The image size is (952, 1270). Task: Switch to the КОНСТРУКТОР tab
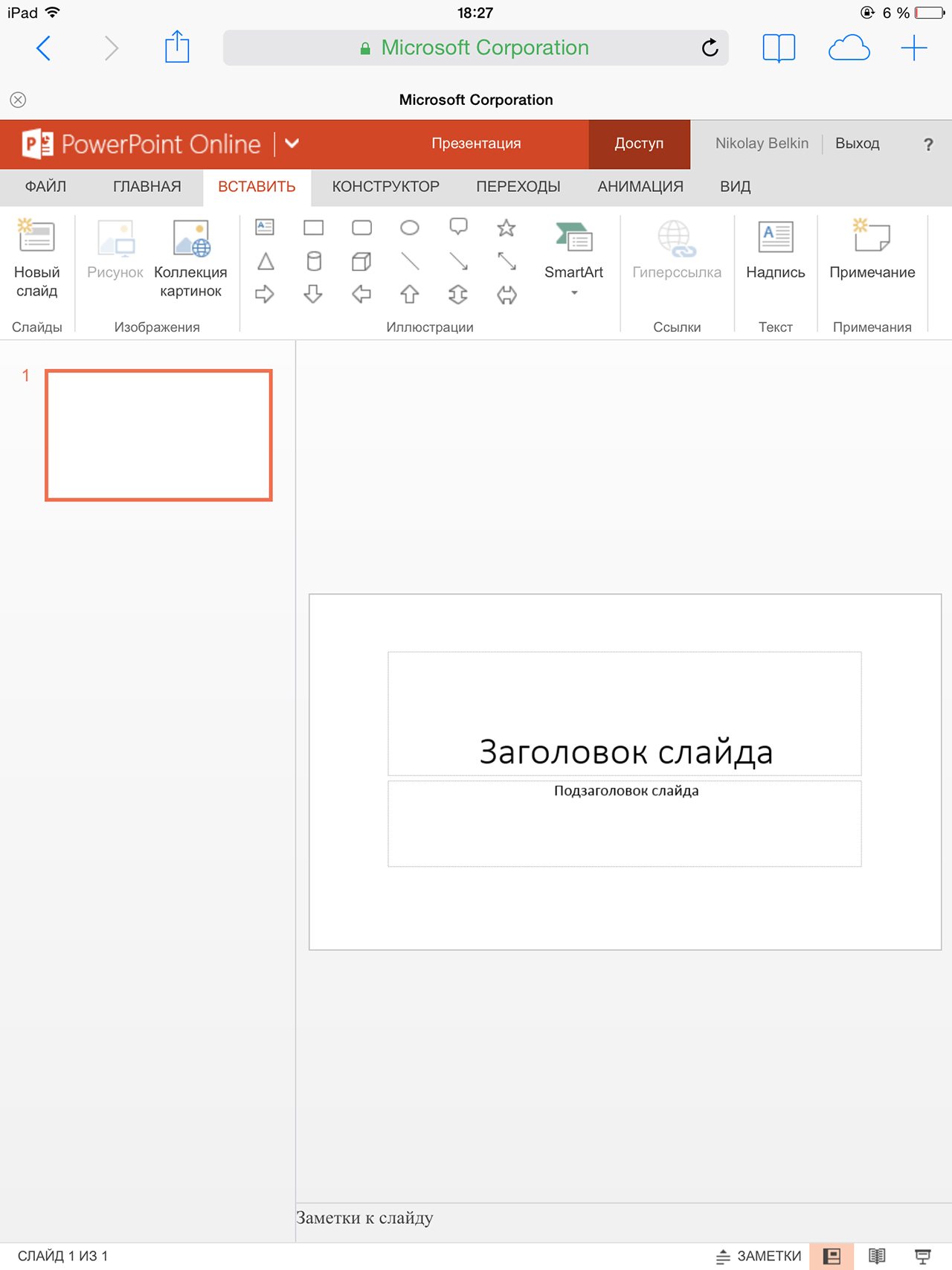click(x=385, y=187)
